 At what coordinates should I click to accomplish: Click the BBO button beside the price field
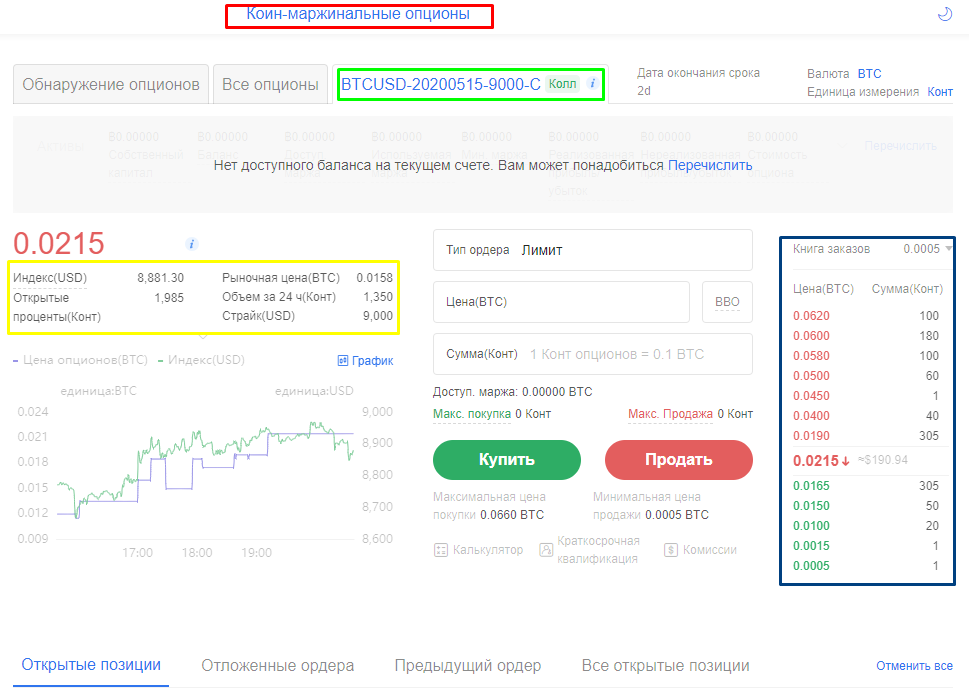pos(727,301)
